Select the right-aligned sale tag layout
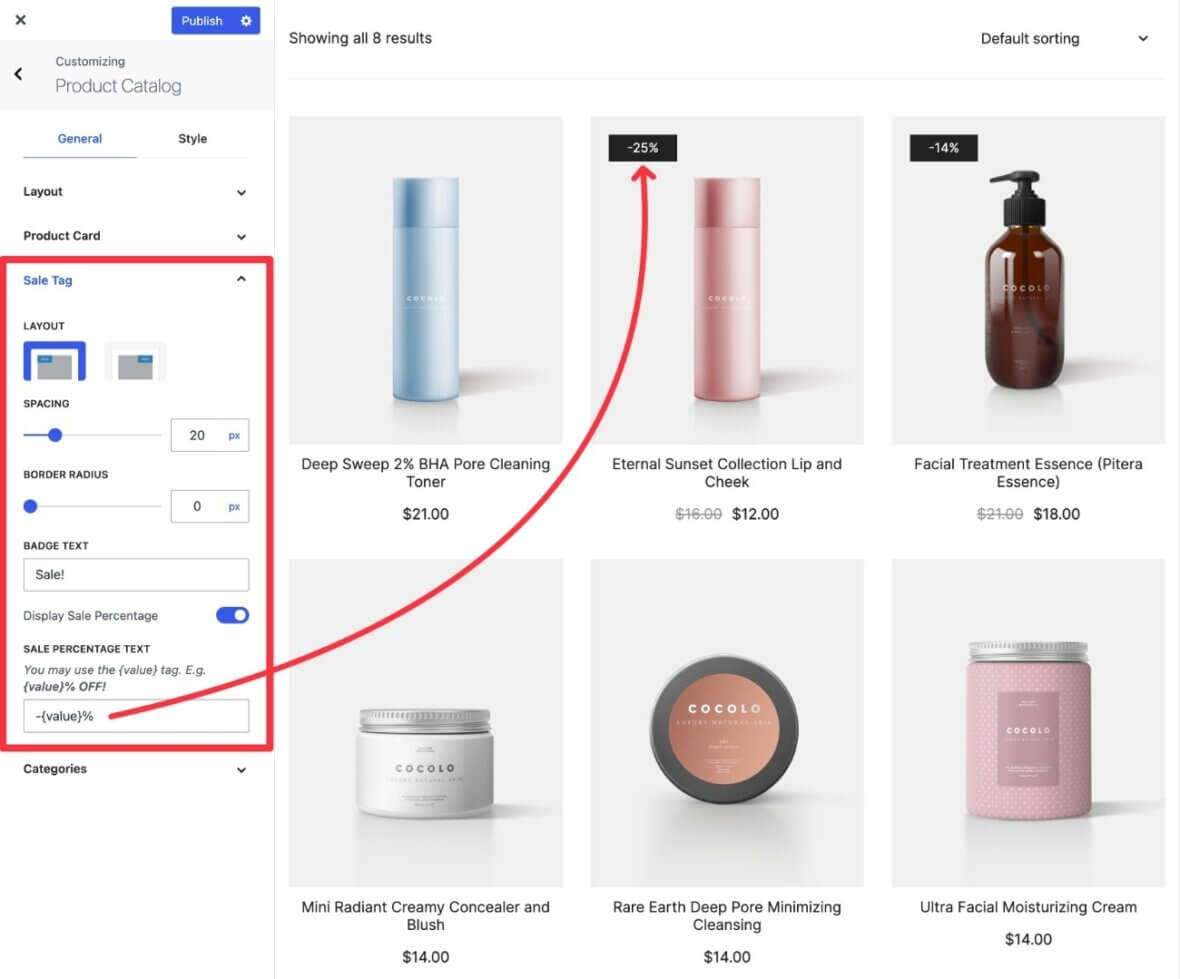This screenshot has width=1180, height=979. coord(135,362)
